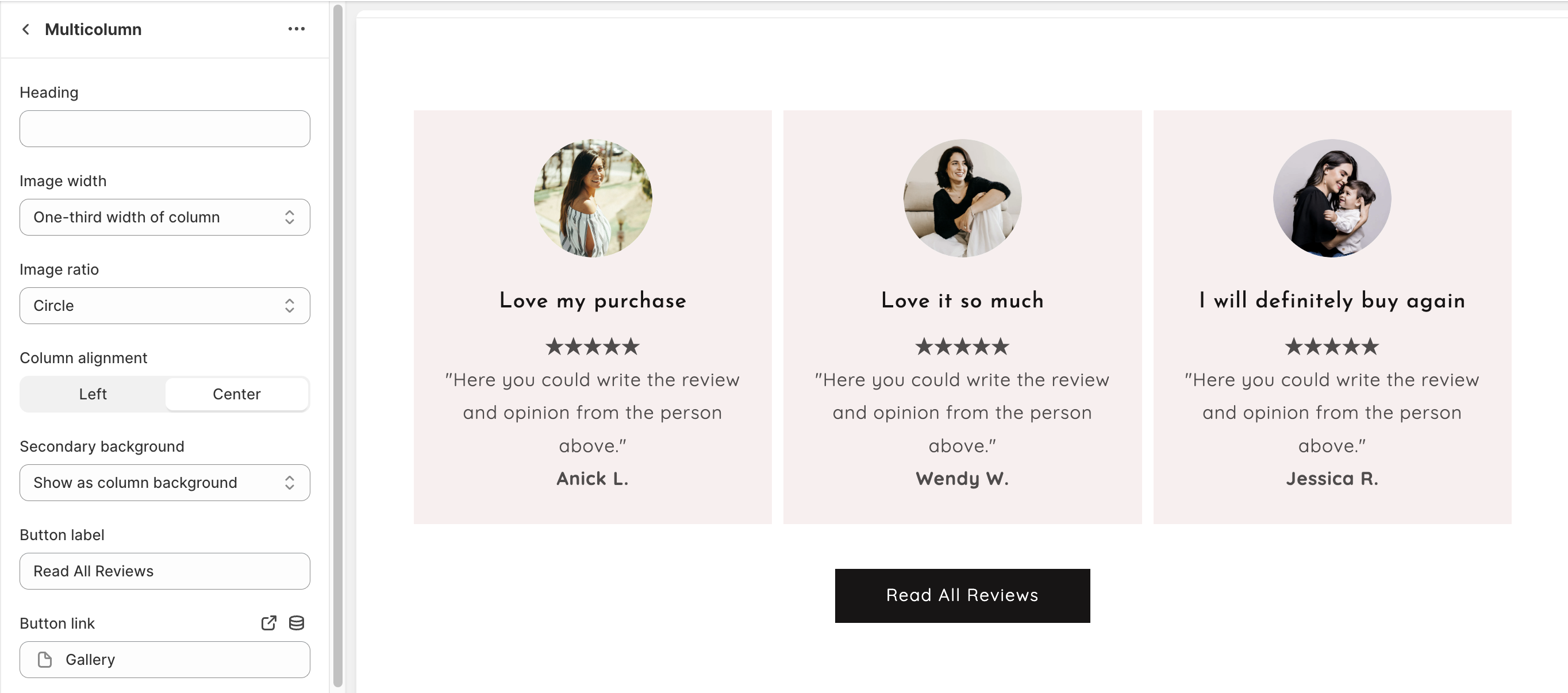Click the page icon in Gallery link field

pos(45,660)
